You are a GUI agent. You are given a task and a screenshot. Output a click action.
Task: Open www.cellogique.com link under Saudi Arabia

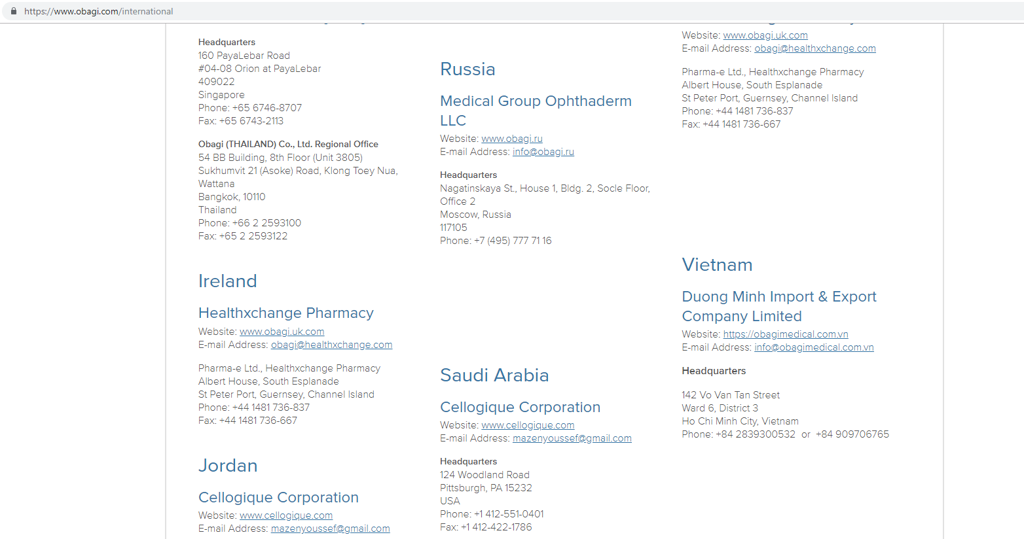click(x=527, y=425)
